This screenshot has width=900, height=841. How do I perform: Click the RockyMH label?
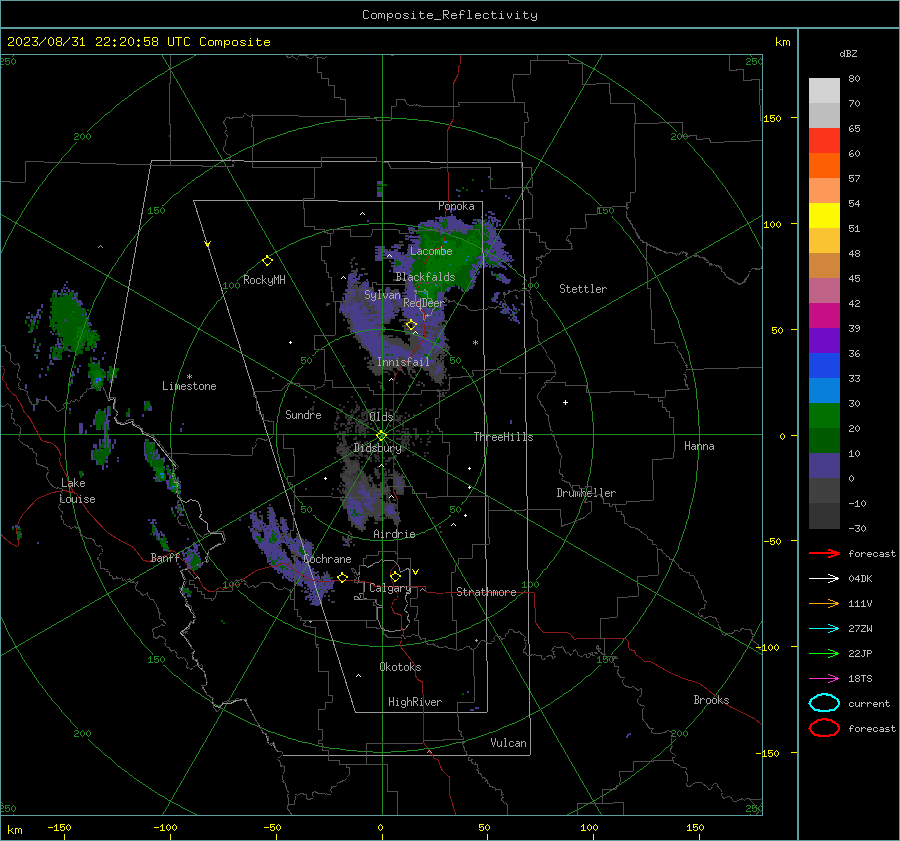264,280
